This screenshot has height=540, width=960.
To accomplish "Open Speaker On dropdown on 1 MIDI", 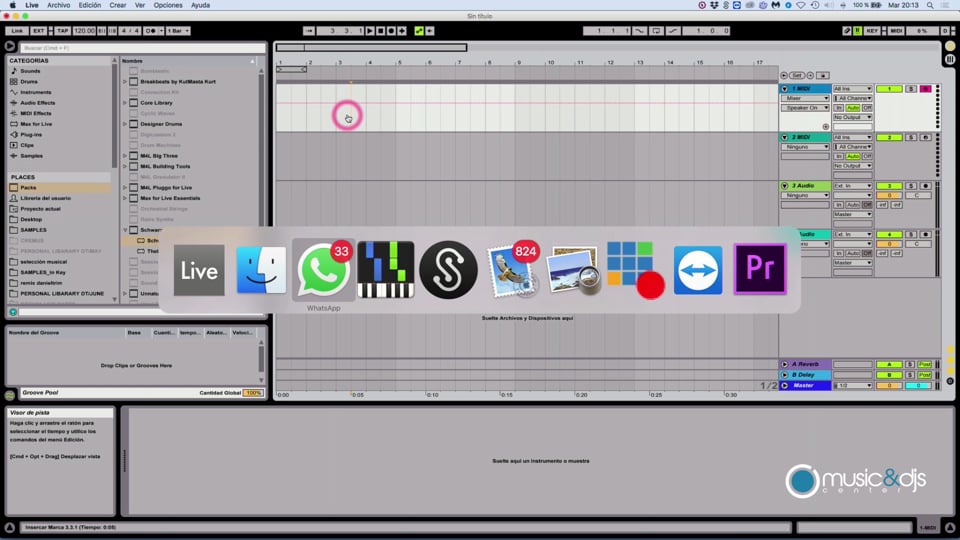I will [x=805, y=108].
